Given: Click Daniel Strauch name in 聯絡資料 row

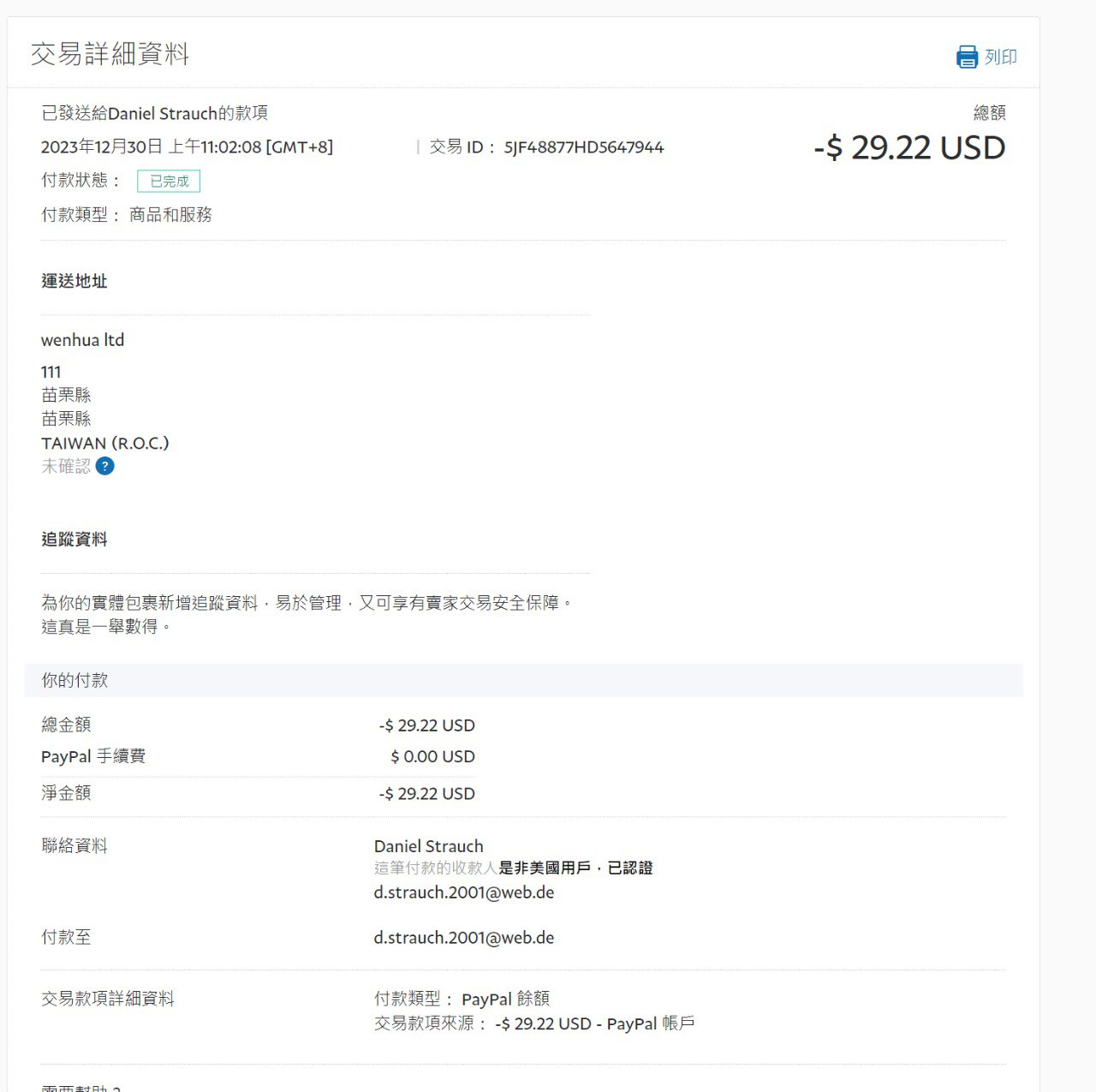Looking at the screenshot, I should click(428, 846).
